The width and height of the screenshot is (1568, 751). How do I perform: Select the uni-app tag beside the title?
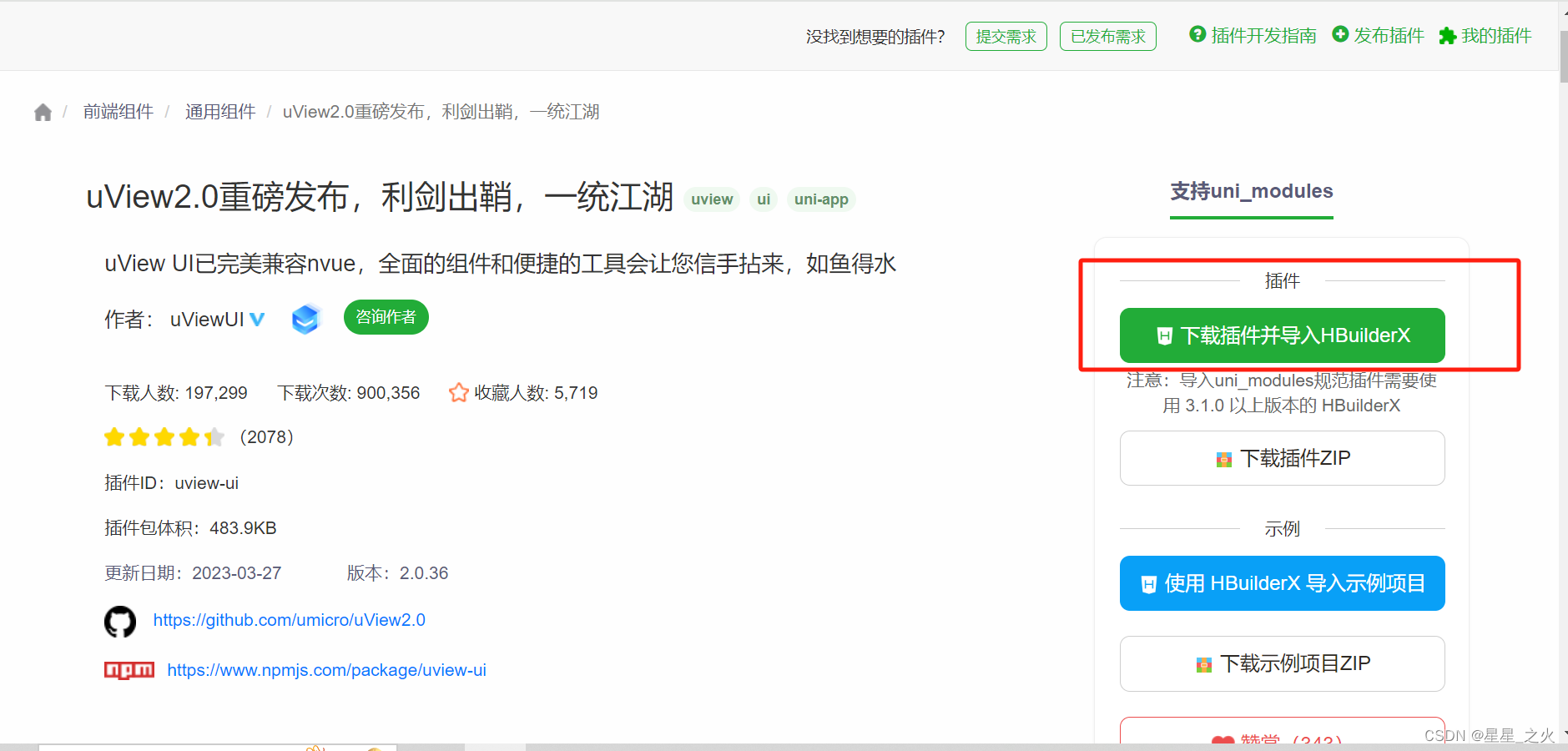pyautogui.click(x=820, y=199)
